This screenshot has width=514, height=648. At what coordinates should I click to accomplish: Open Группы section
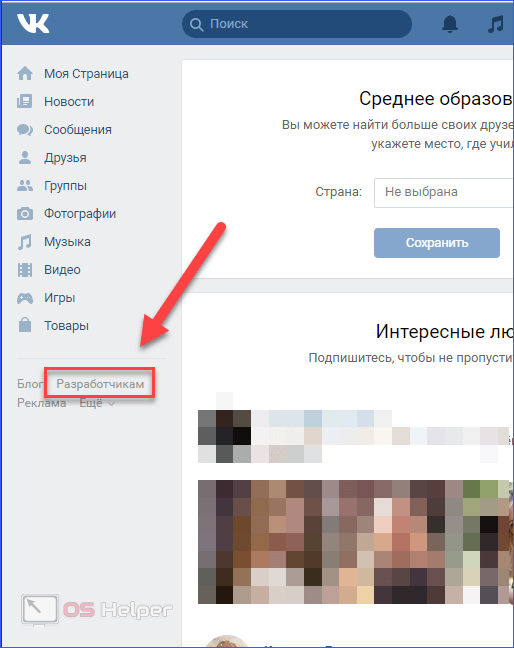tap(65, 186)
